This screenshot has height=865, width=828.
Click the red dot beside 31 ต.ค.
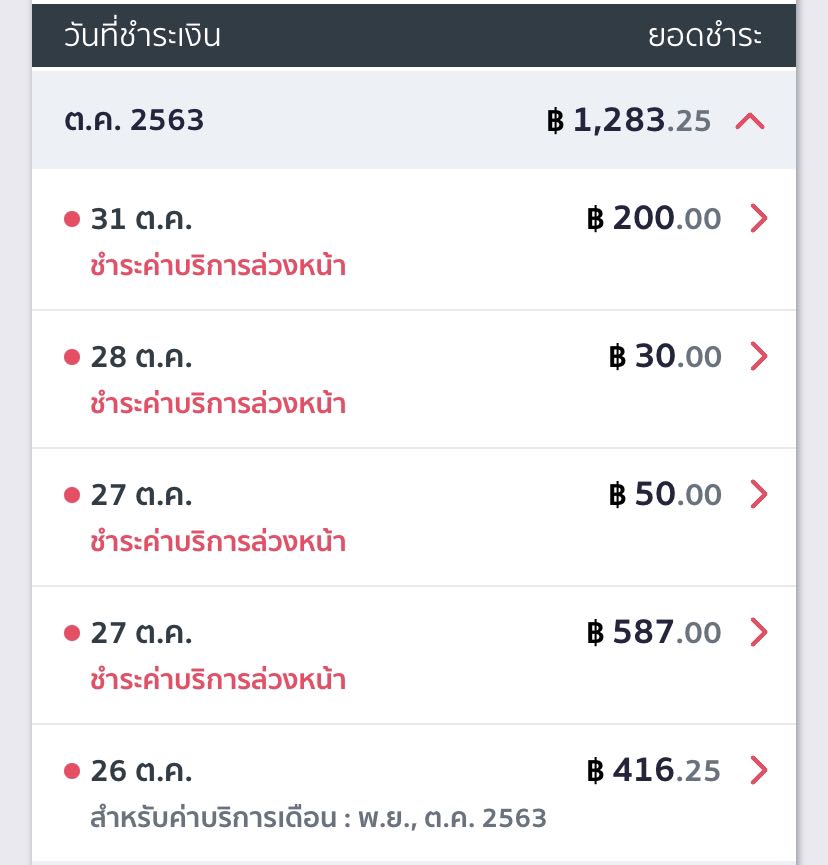pos(71,219)
